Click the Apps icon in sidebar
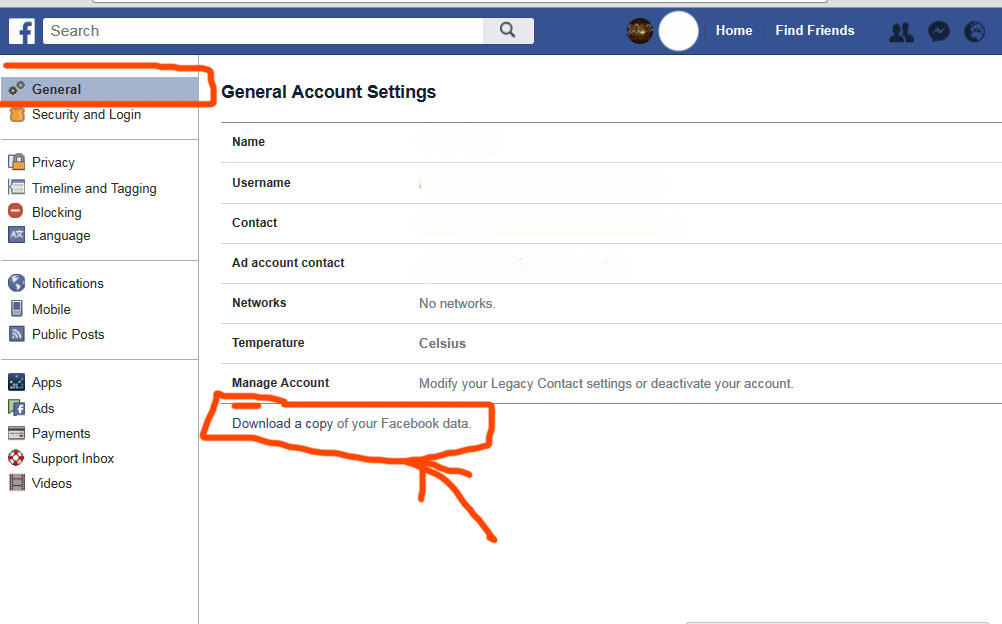This screenshot has width=1002, height=624. [17, 382]
